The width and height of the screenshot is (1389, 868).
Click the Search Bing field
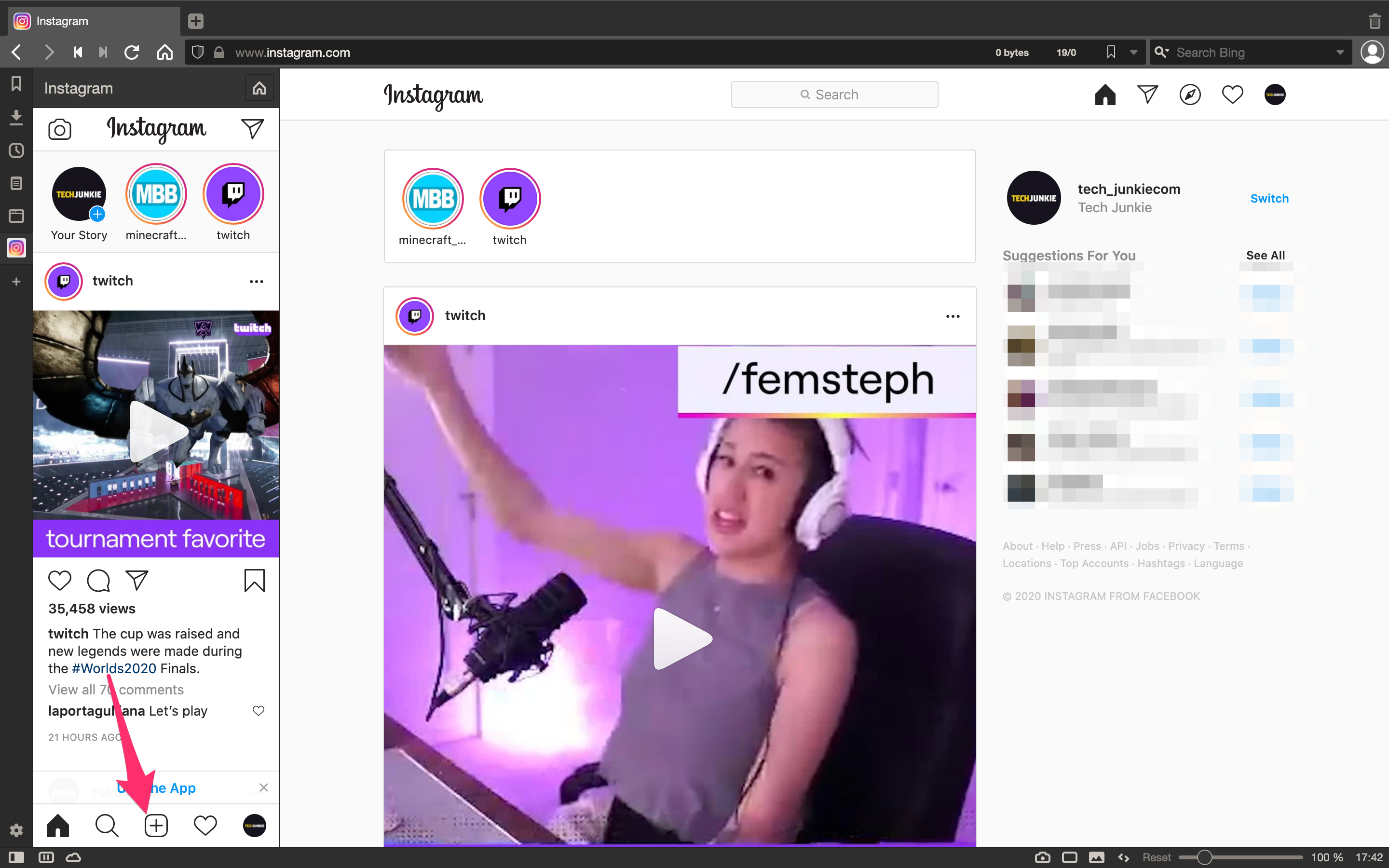[1251, 52]
